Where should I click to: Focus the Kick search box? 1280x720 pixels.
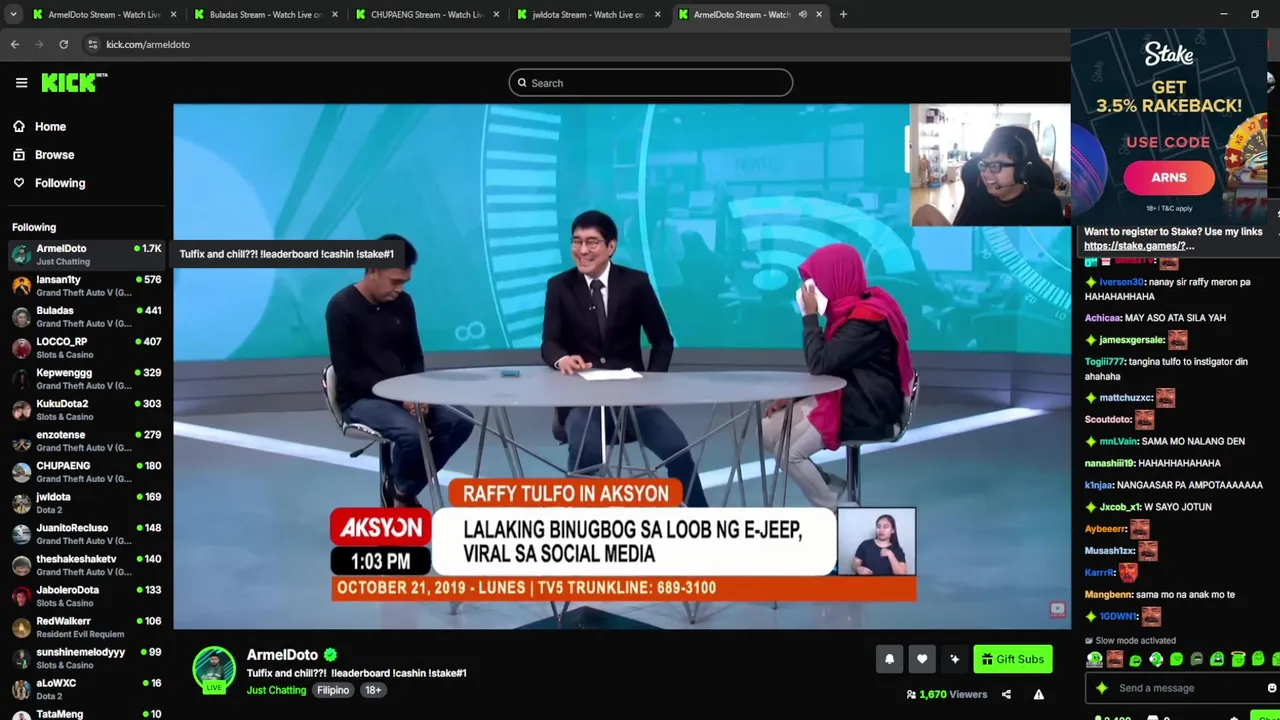[x=651, y=83]
